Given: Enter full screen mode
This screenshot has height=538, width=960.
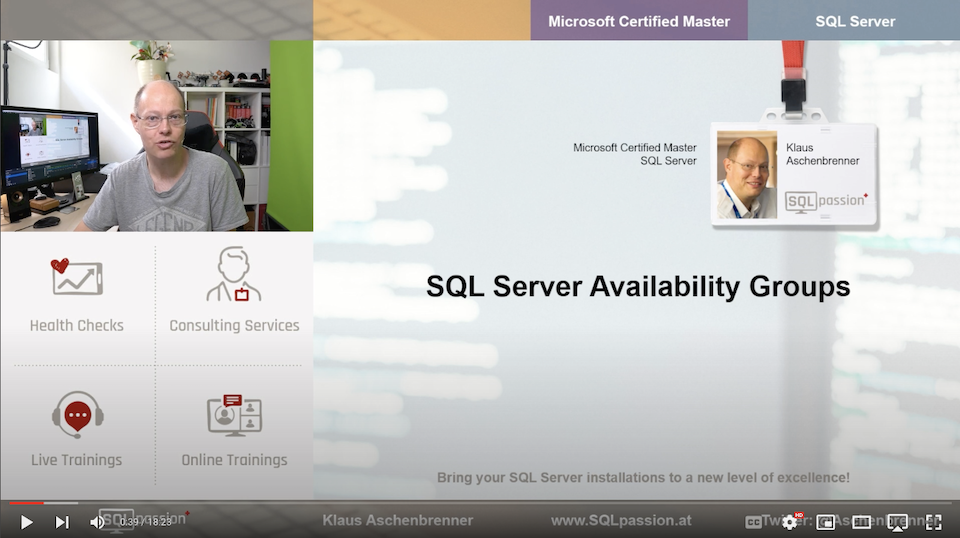Looking at the screenshot, I should tap(934, 522).
